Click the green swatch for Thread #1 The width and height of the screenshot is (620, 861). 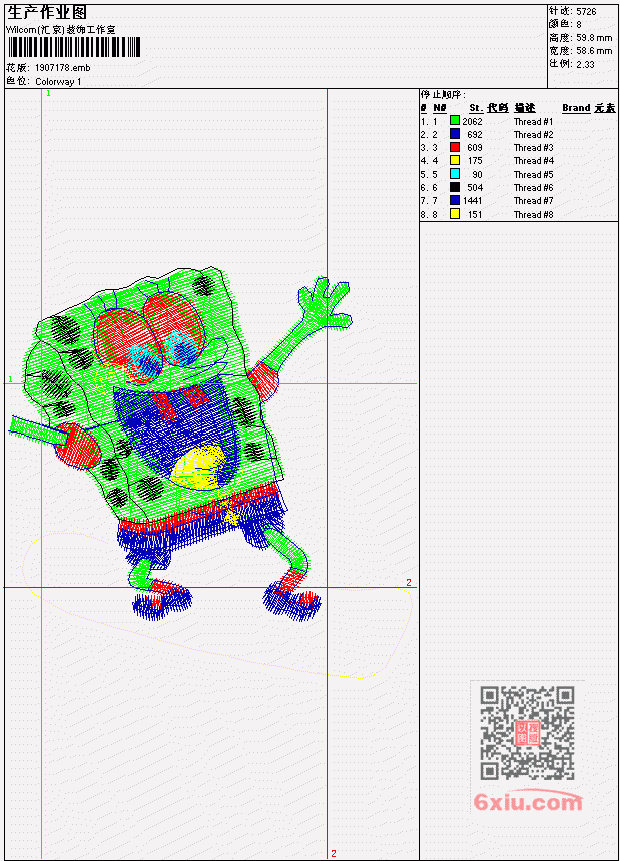point(455,120)
